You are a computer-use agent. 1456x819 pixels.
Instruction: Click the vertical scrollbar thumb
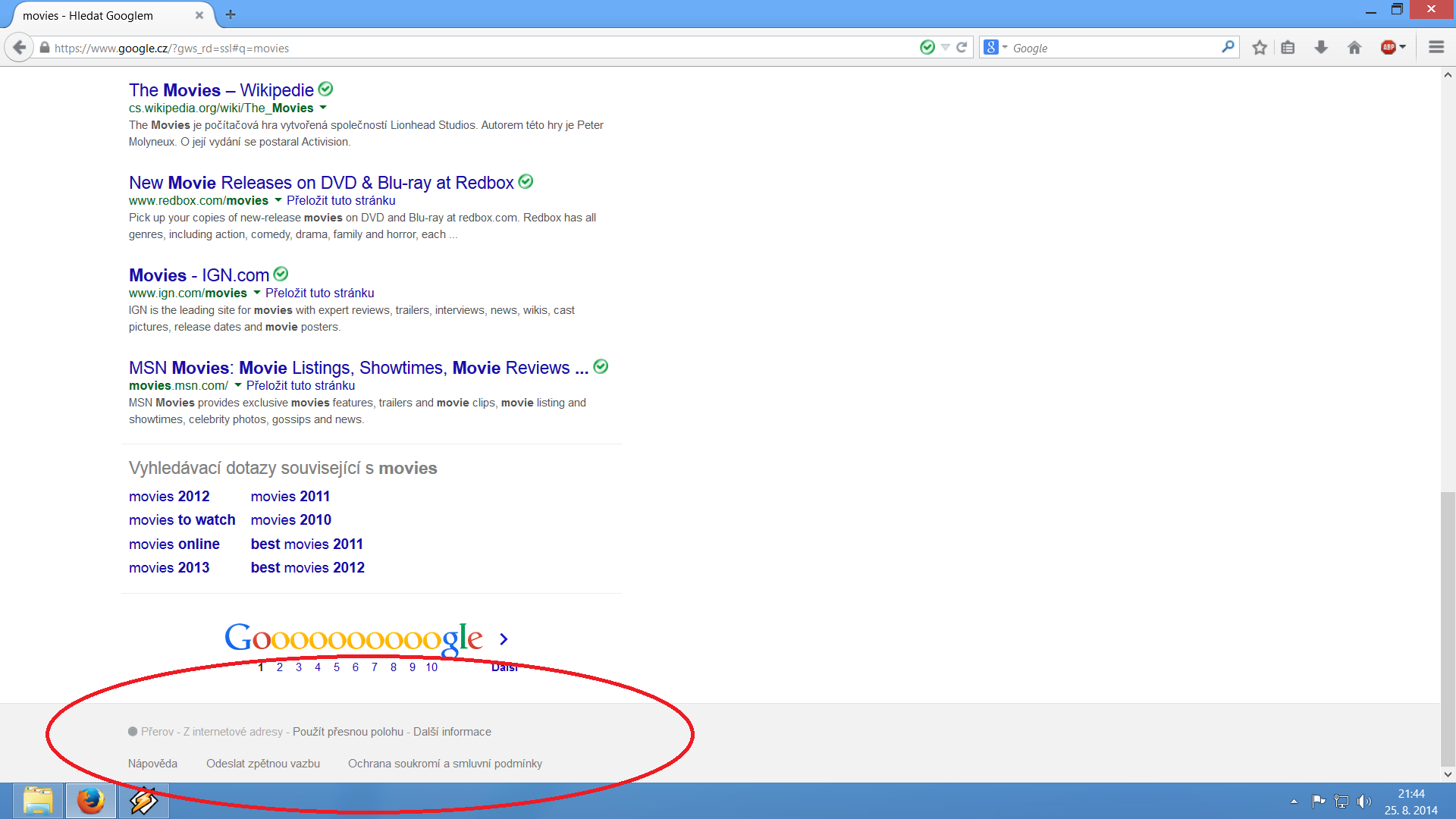point(1448,629)
